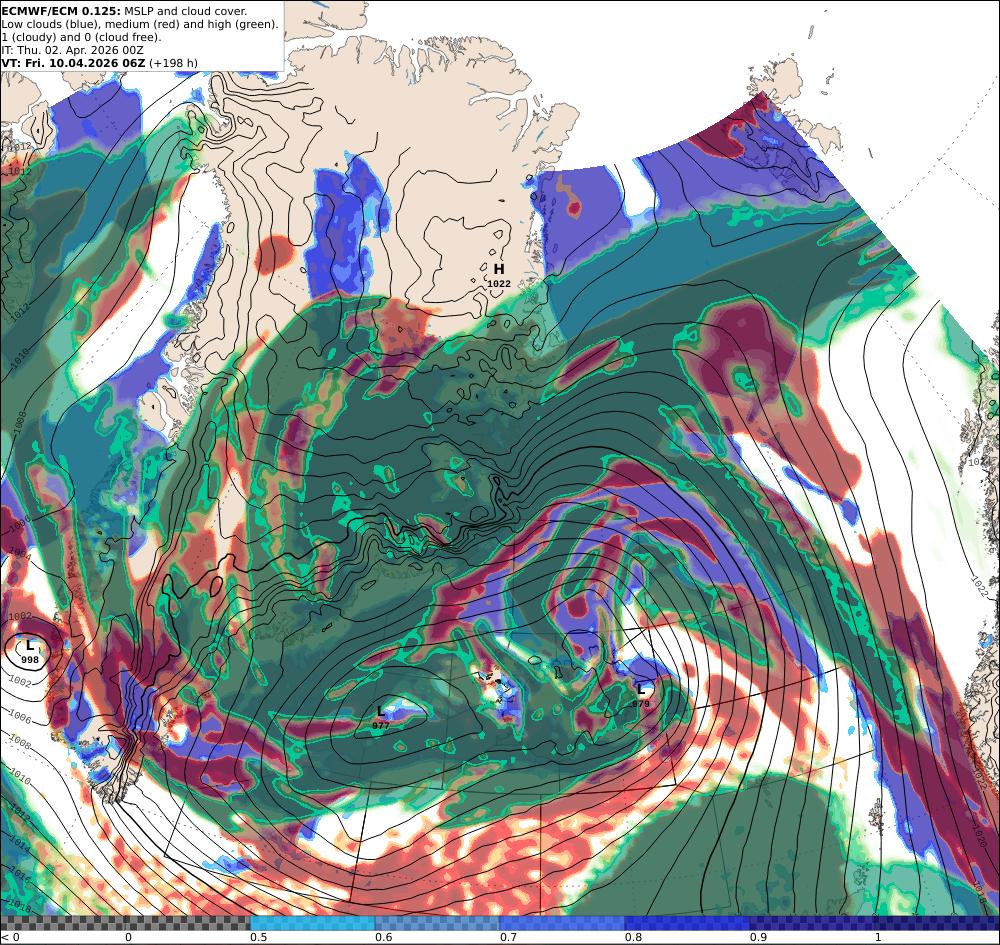
Task: Click the '1004' isobar label
Action: point(20,553)
